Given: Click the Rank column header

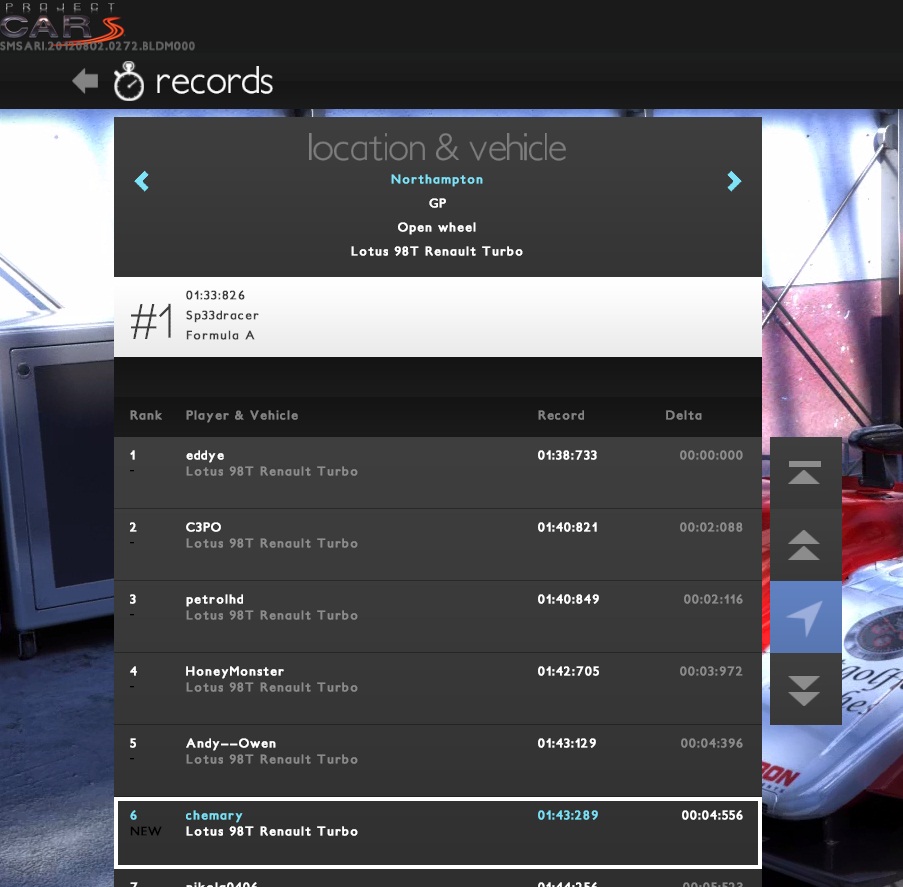Looking at the screenshot, I should 146,415.
